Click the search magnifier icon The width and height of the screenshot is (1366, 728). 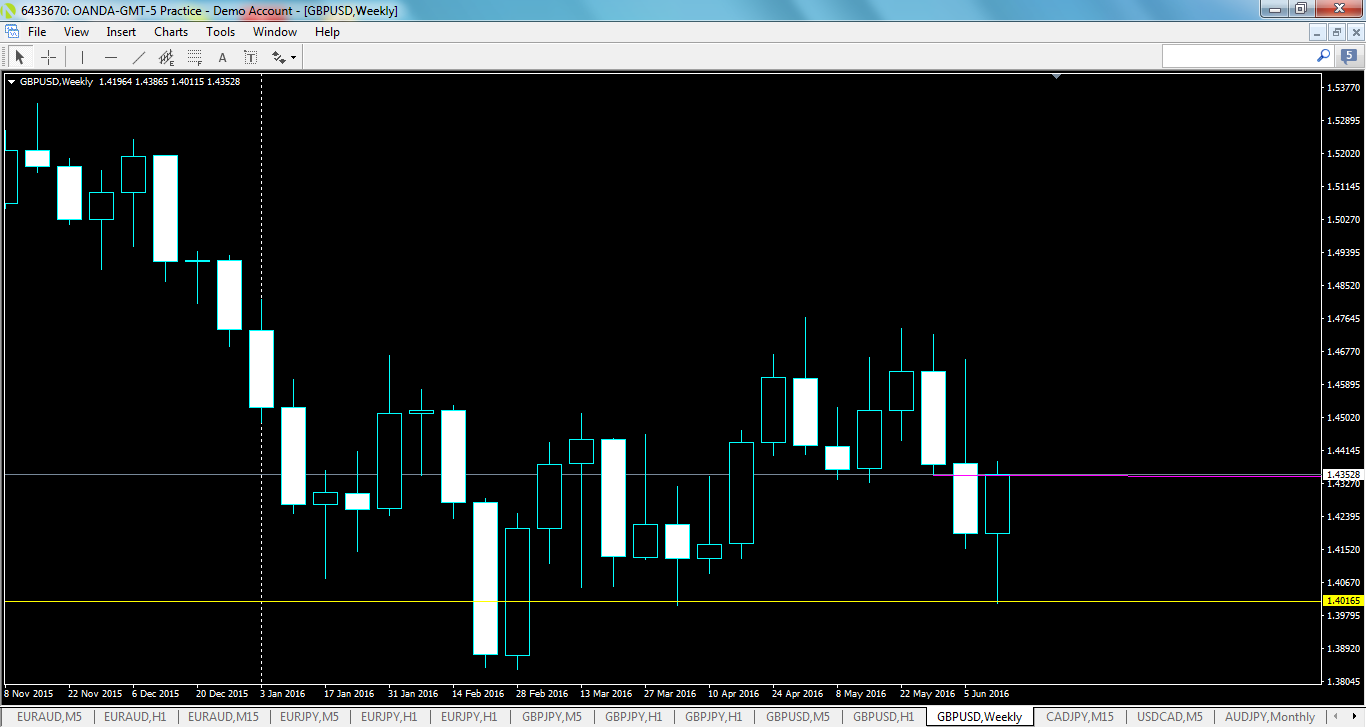tap(1322, 56)
